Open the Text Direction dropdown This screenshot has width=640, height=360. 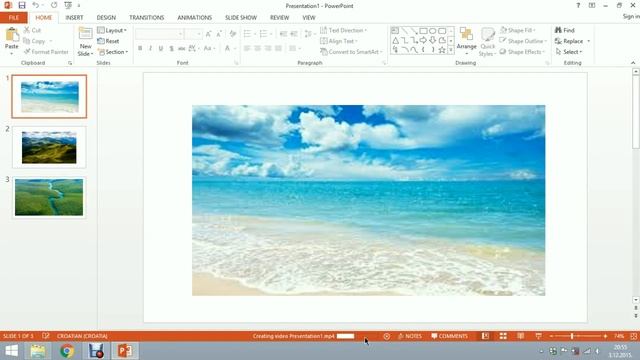pyautogui.click(x=343, y=31)
